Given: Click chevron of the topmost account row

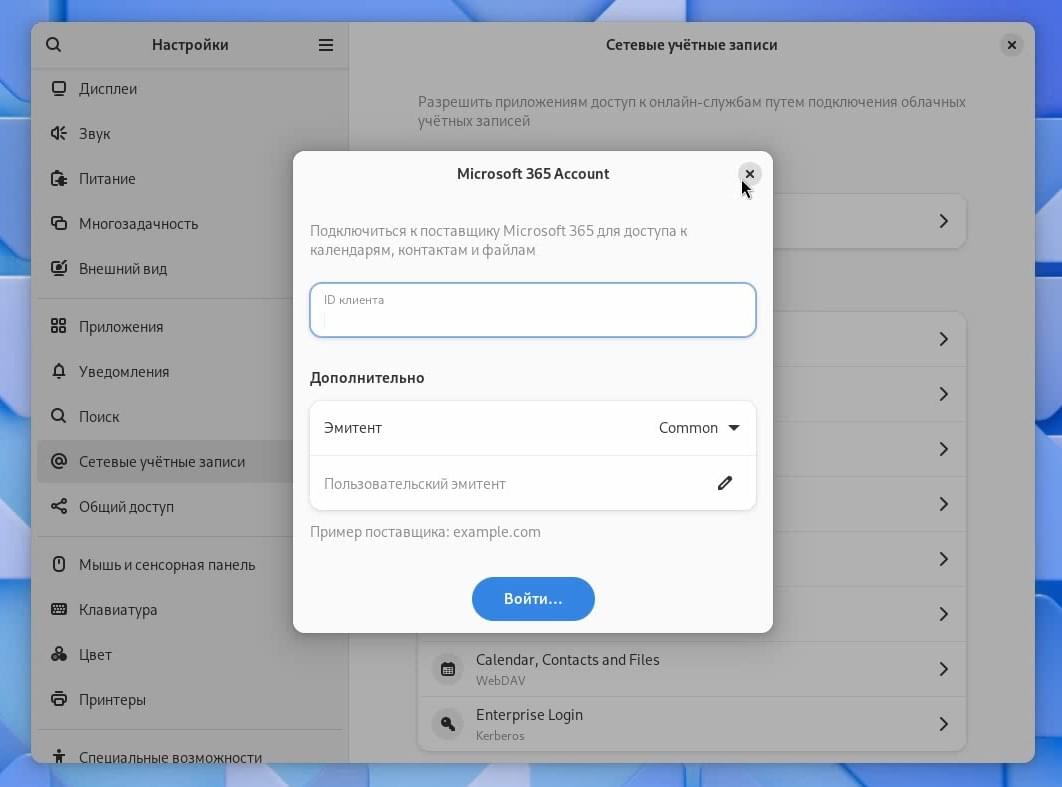Looking at the screenshot, I should (x=943, y=221).
